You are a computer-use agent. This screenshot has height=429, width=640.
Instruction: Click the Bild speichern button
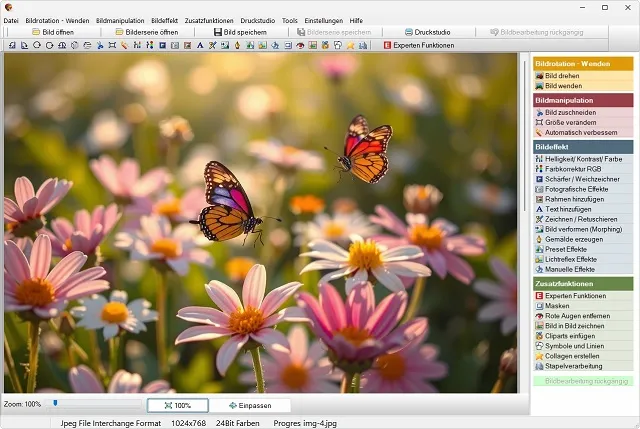238,32
